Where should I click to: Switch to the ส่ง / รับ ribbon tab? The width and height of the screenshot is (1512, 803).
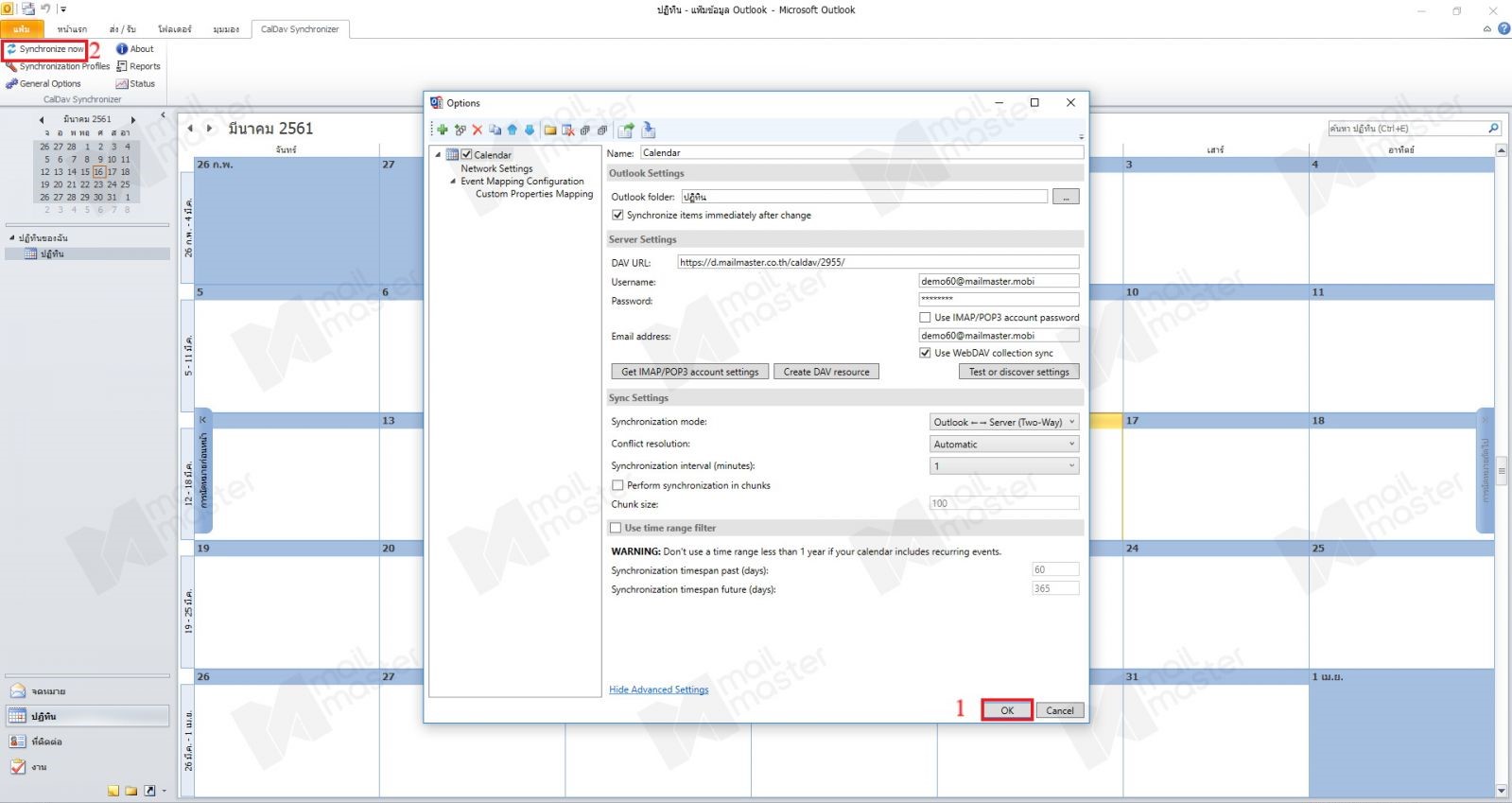(122, 29)
